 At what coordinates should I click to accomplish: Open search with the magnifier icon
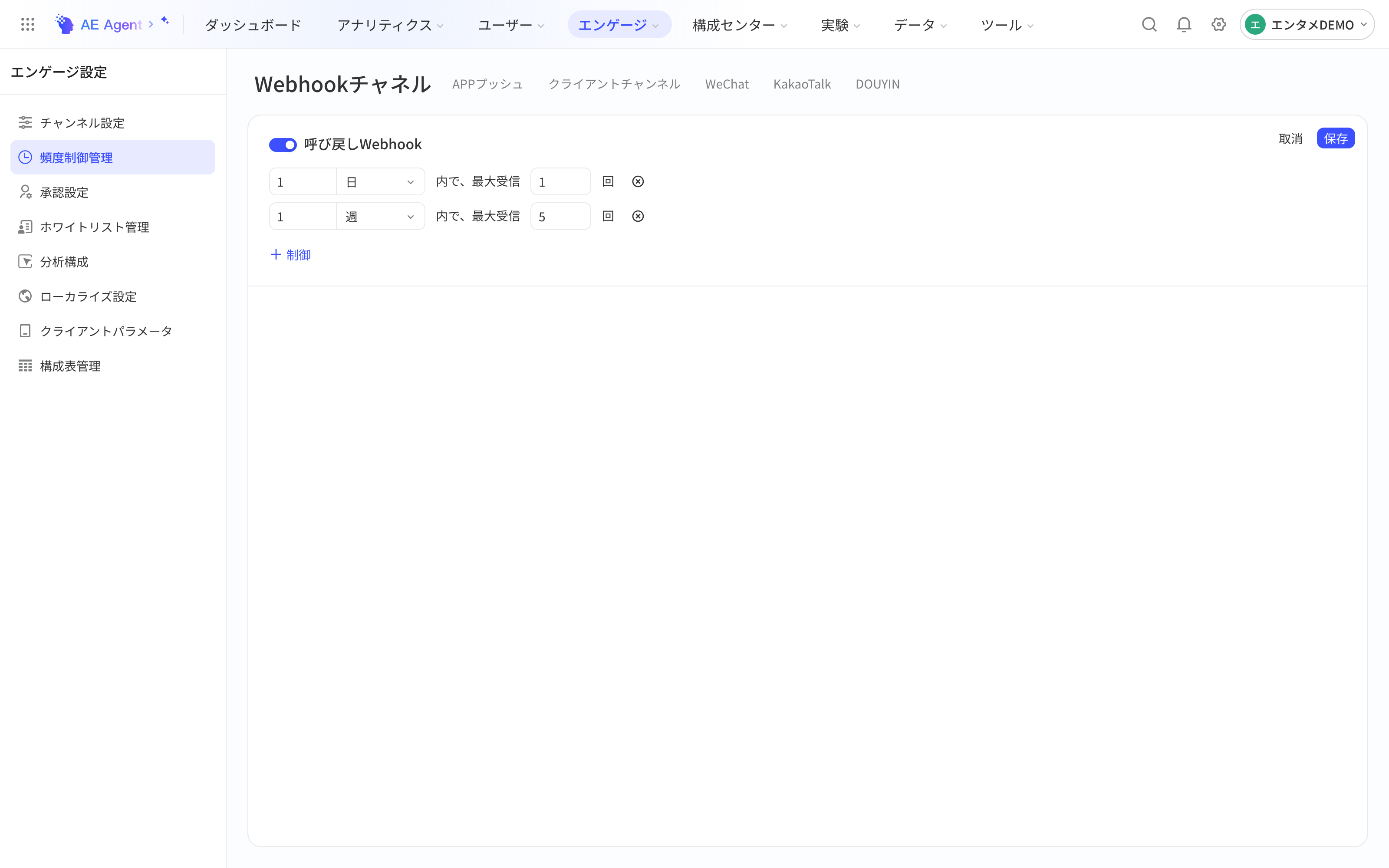pos(1149,24)
